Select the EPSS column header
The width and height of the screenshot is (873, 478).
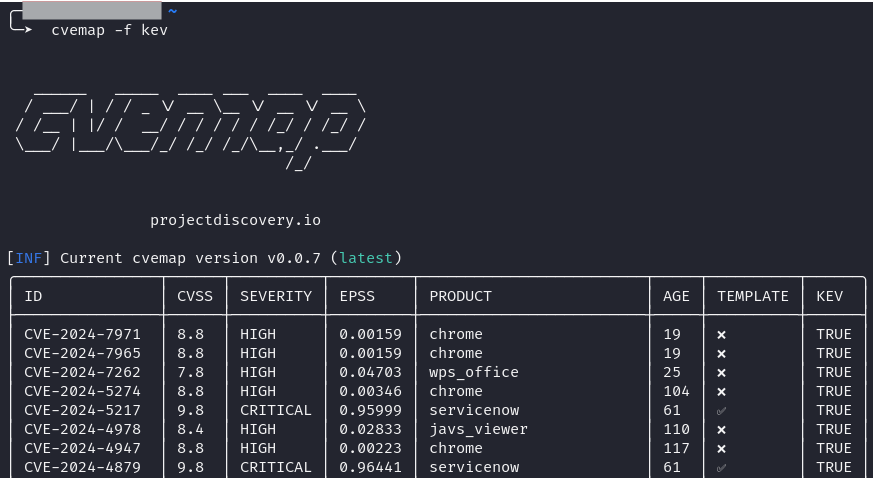pos(357,296)
